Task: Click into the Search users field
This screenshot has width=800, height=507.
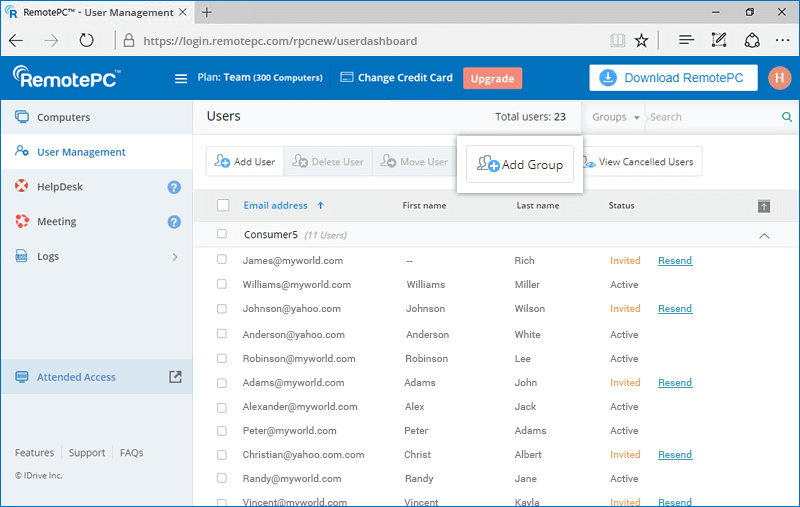Action: coord(714,117)
